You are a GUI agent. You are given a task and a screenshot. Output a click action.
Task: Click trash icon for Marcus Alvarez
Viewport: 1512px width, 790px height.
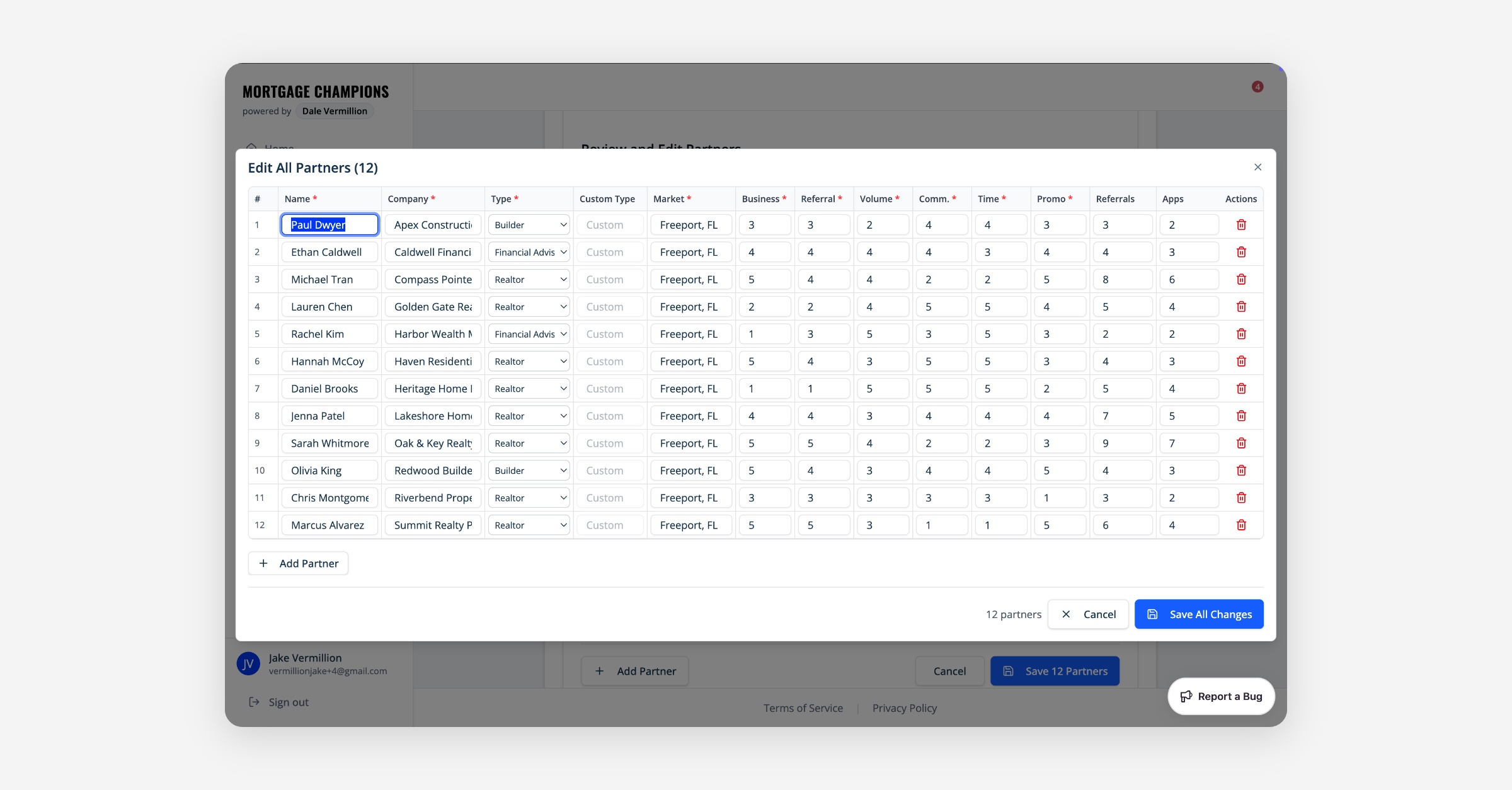tap(1241, 525)
